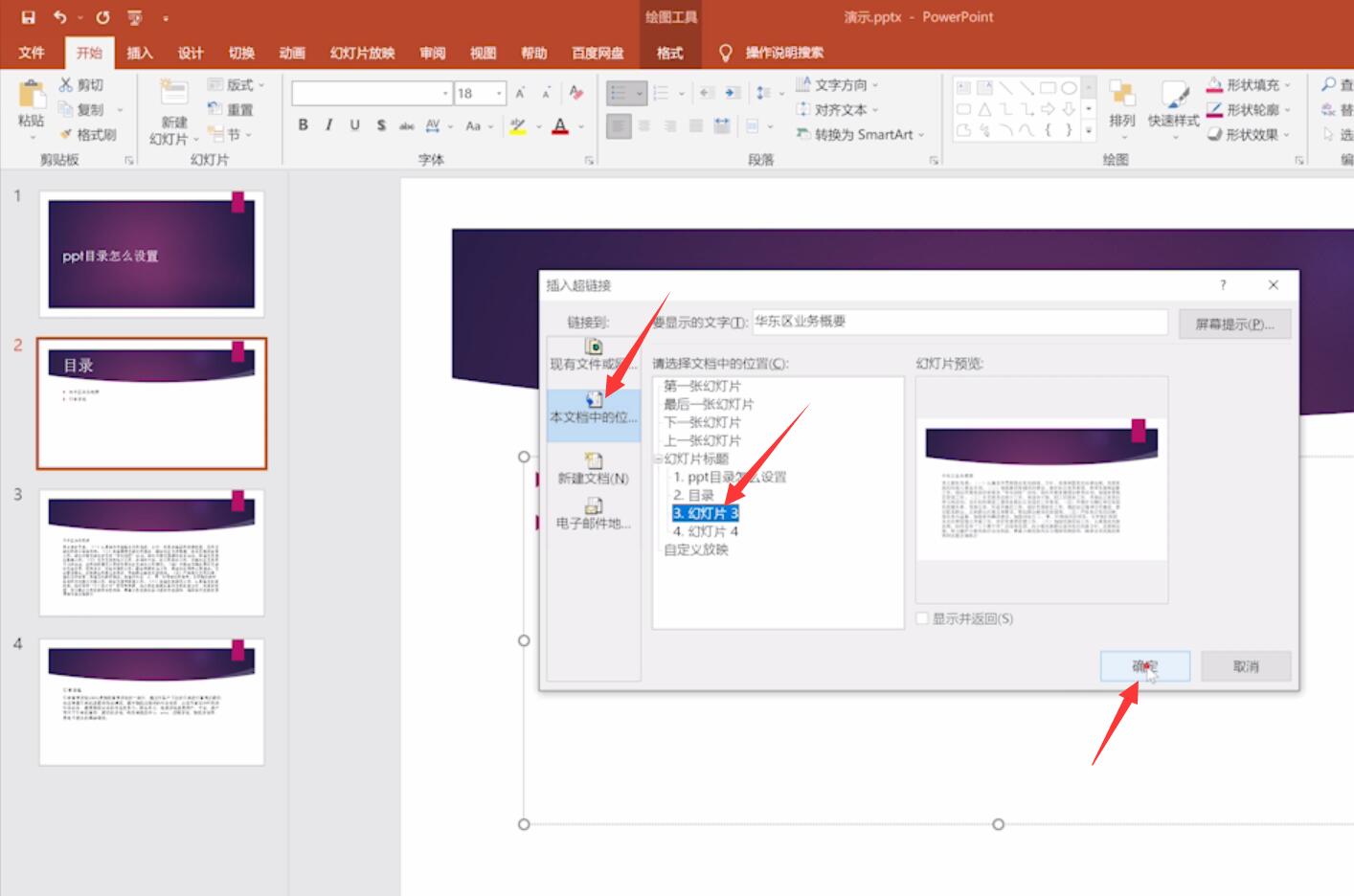
Task: Open the Text Direction (文字方向) dropdown
Action: 837,85
